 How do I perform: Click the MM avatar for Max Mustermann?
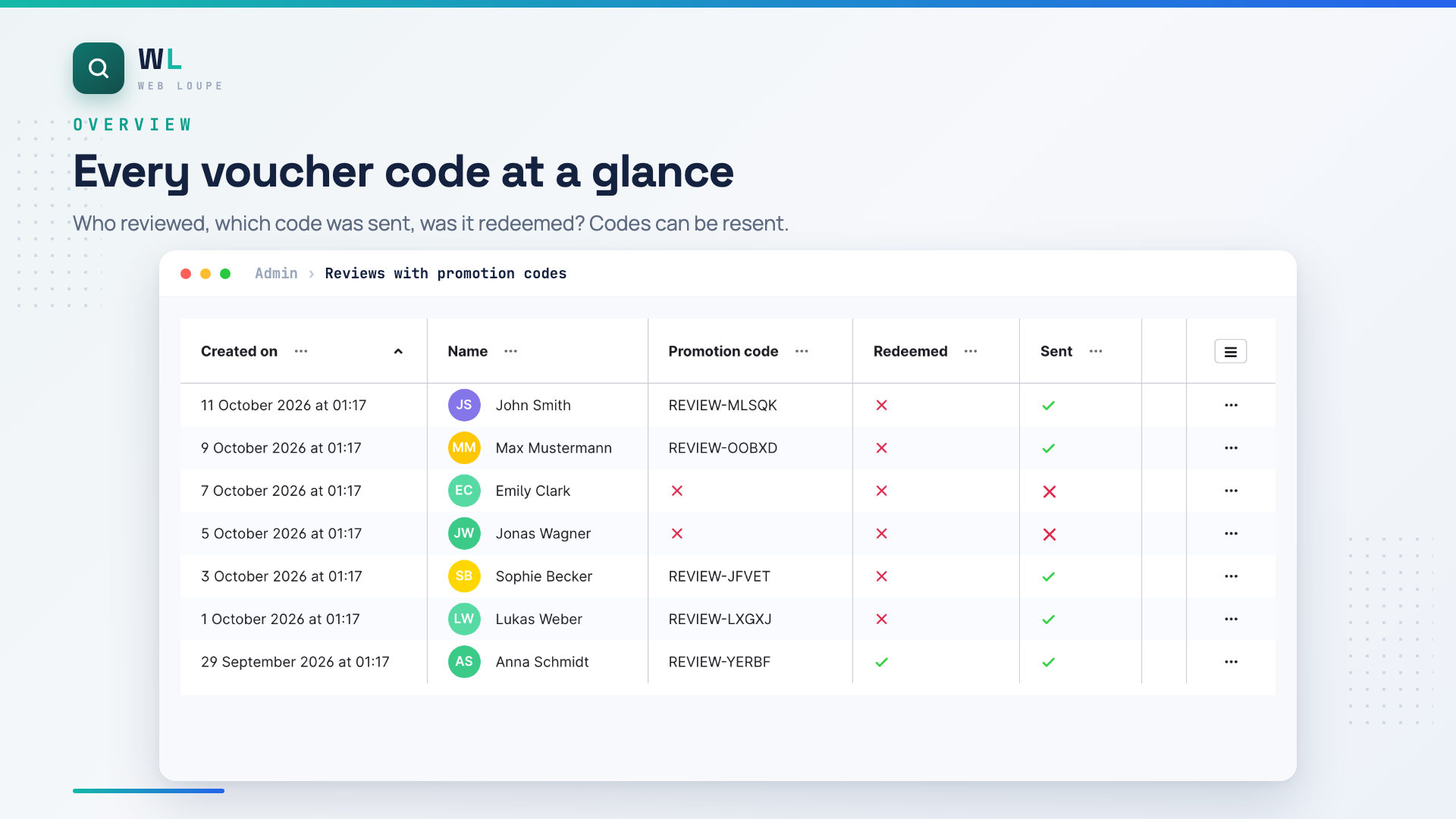464,447
